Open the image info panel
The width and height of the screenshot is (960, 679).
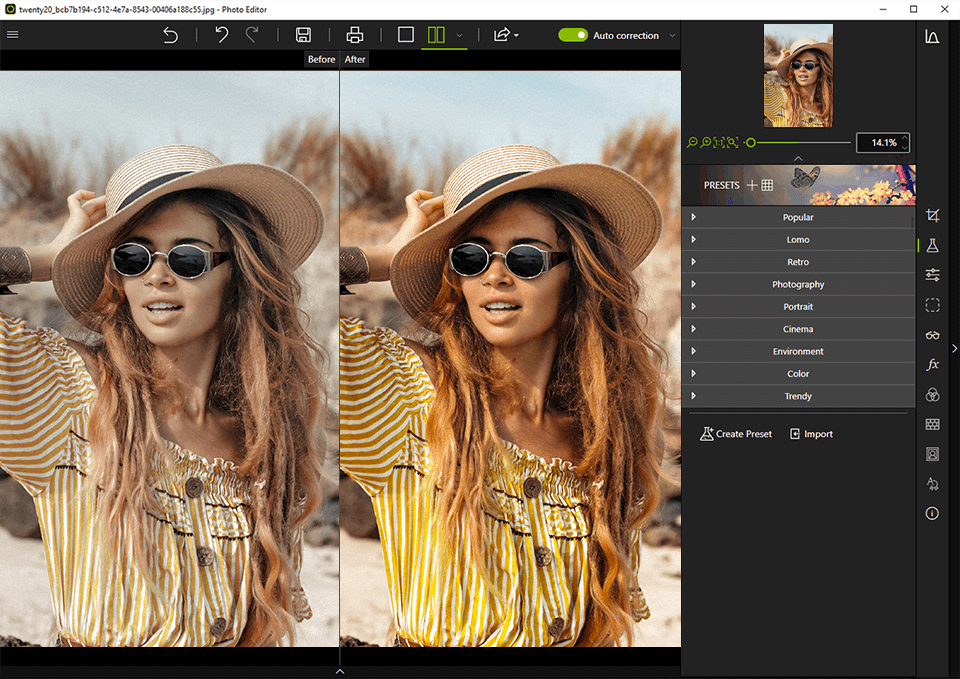click(x=932, y=513)
